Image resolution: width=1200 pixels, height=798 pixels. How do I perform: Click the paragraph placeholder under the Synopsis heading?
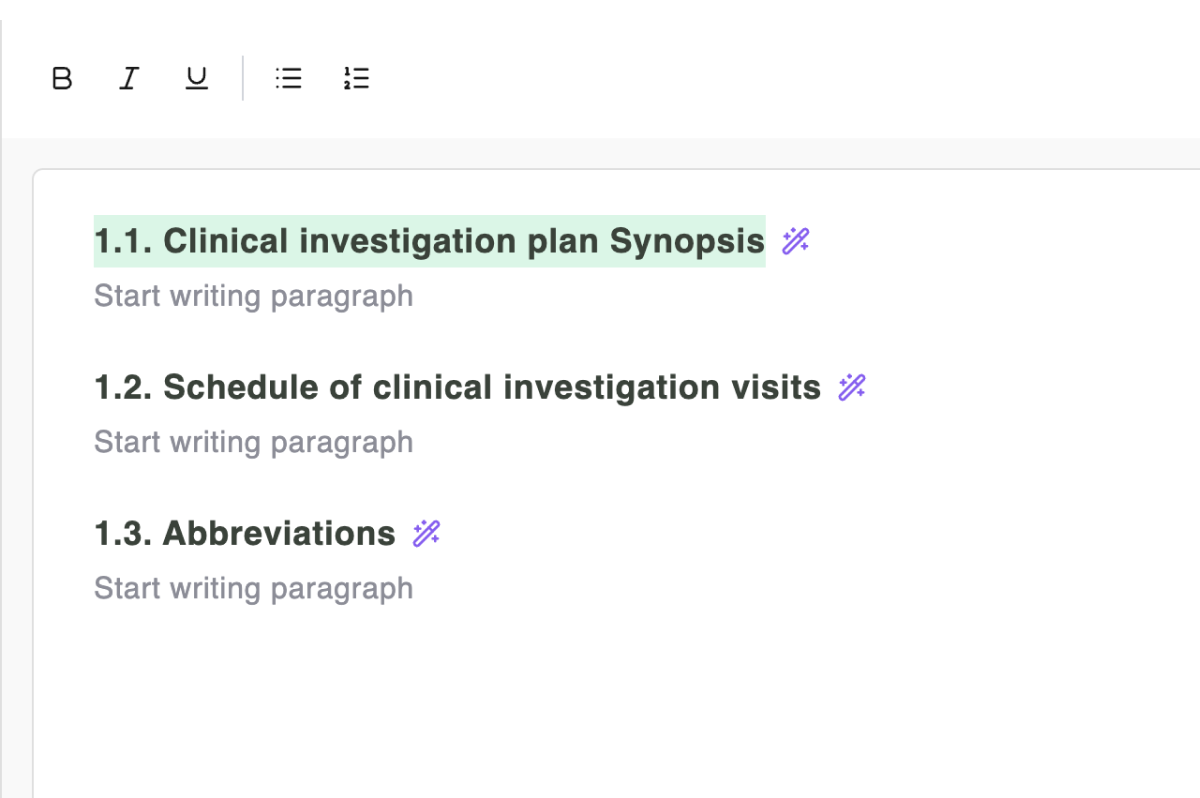(253, 295)
